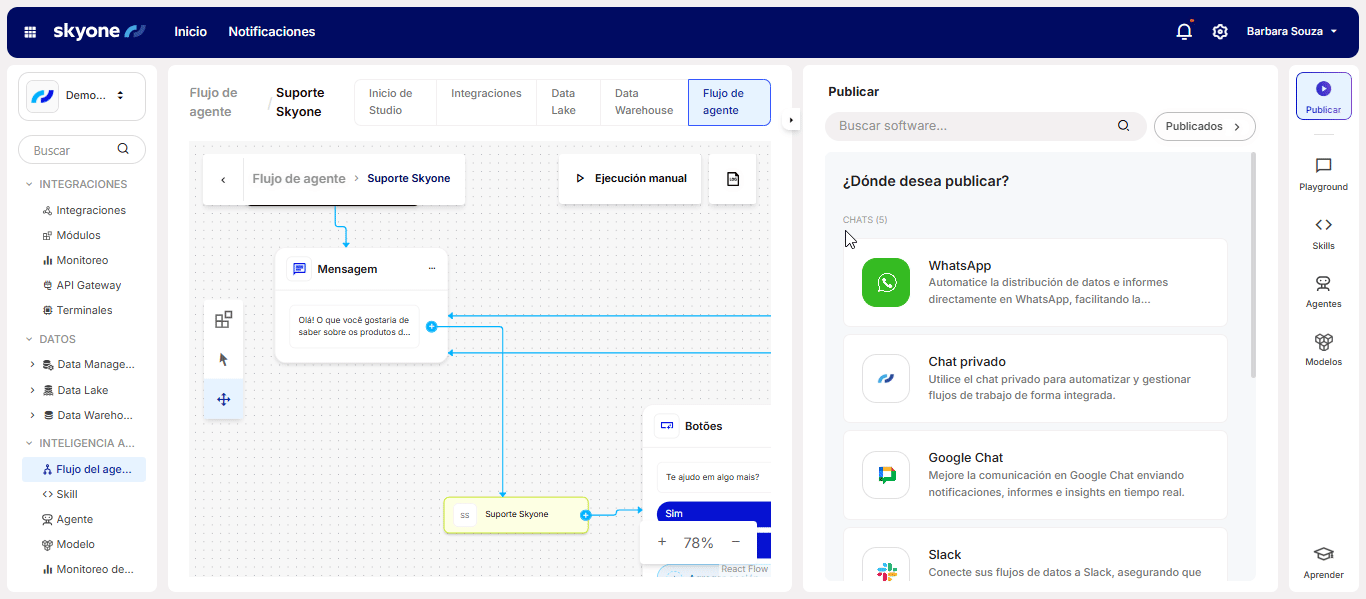Expand the Data Lake tree item

32,390
